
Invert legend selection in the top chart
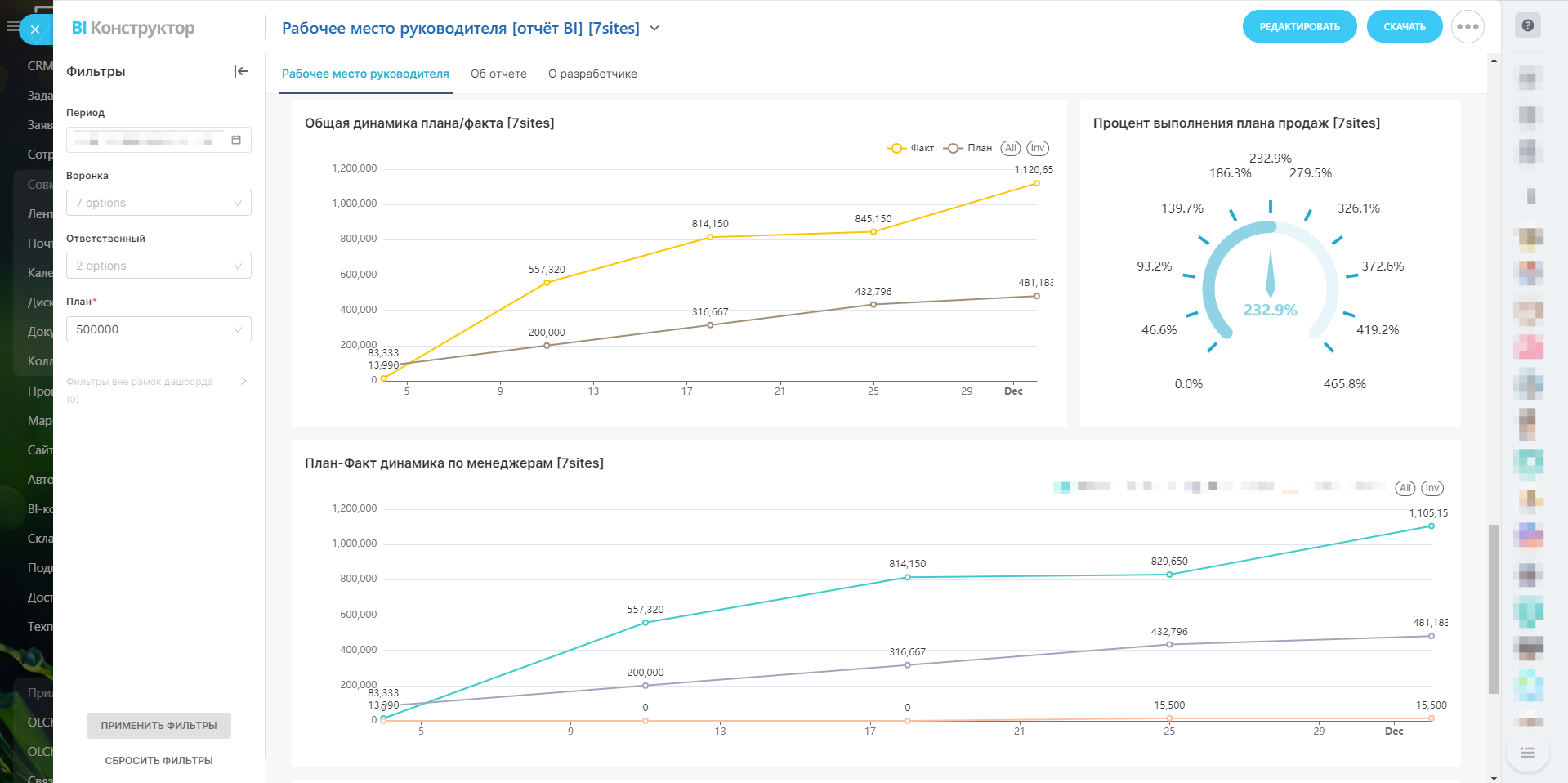[1038, 148]
